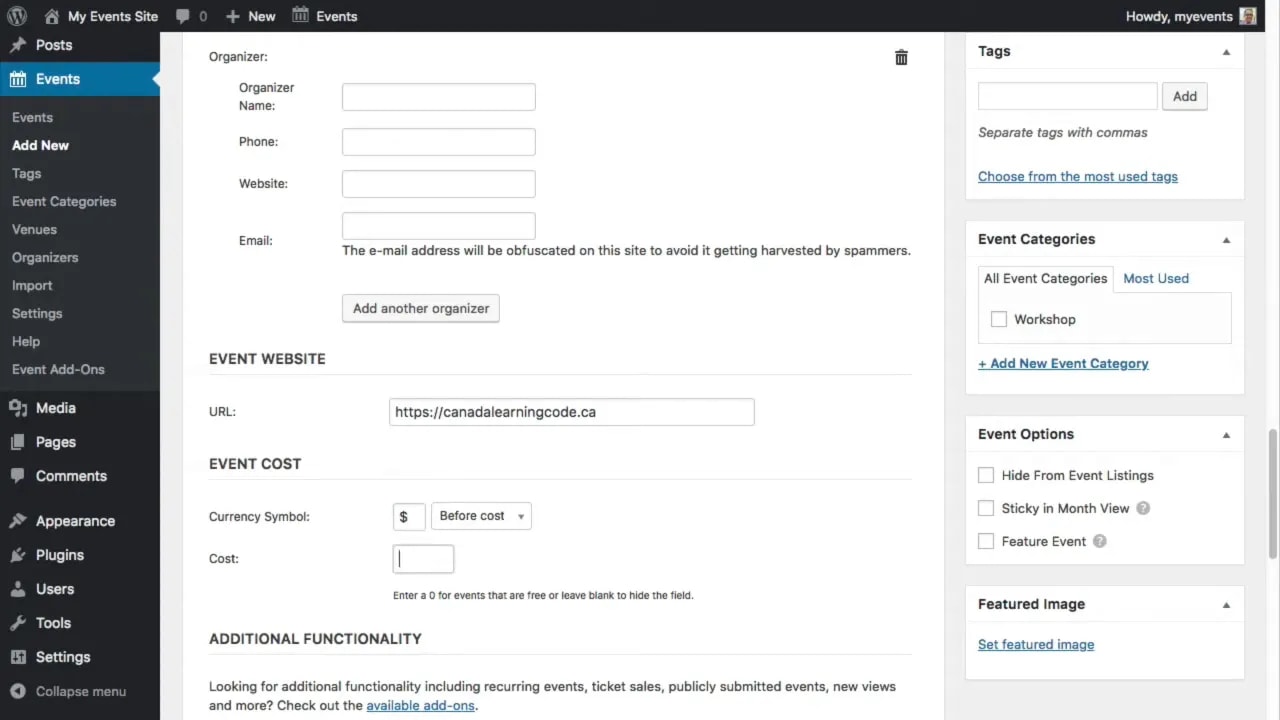Open Help in the Events submenu
1280x720 pixels.
(26, 341)
